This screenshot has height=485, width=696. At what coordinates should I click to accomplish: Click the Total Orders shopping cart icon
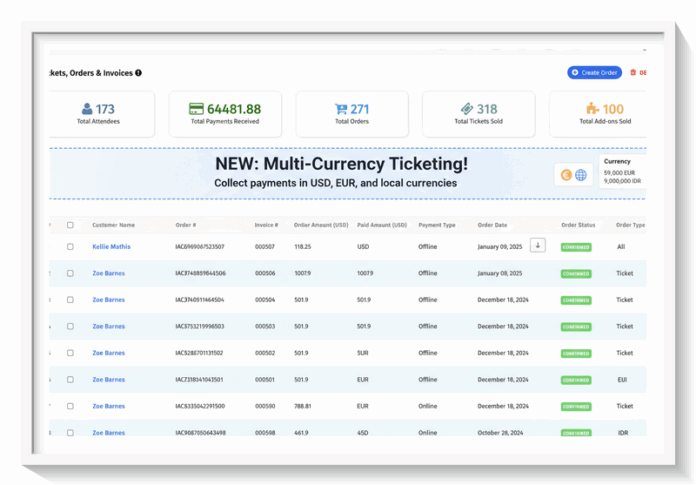pos(343,109)
